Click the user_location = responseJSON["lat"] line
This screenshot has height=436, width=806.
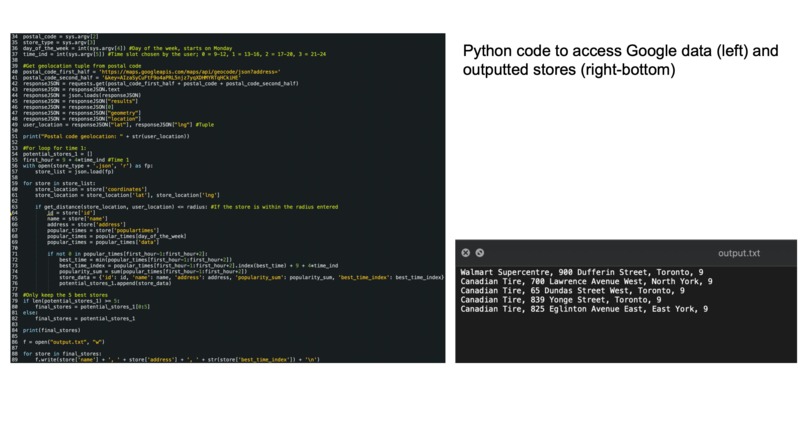click(x=118, y=124)
